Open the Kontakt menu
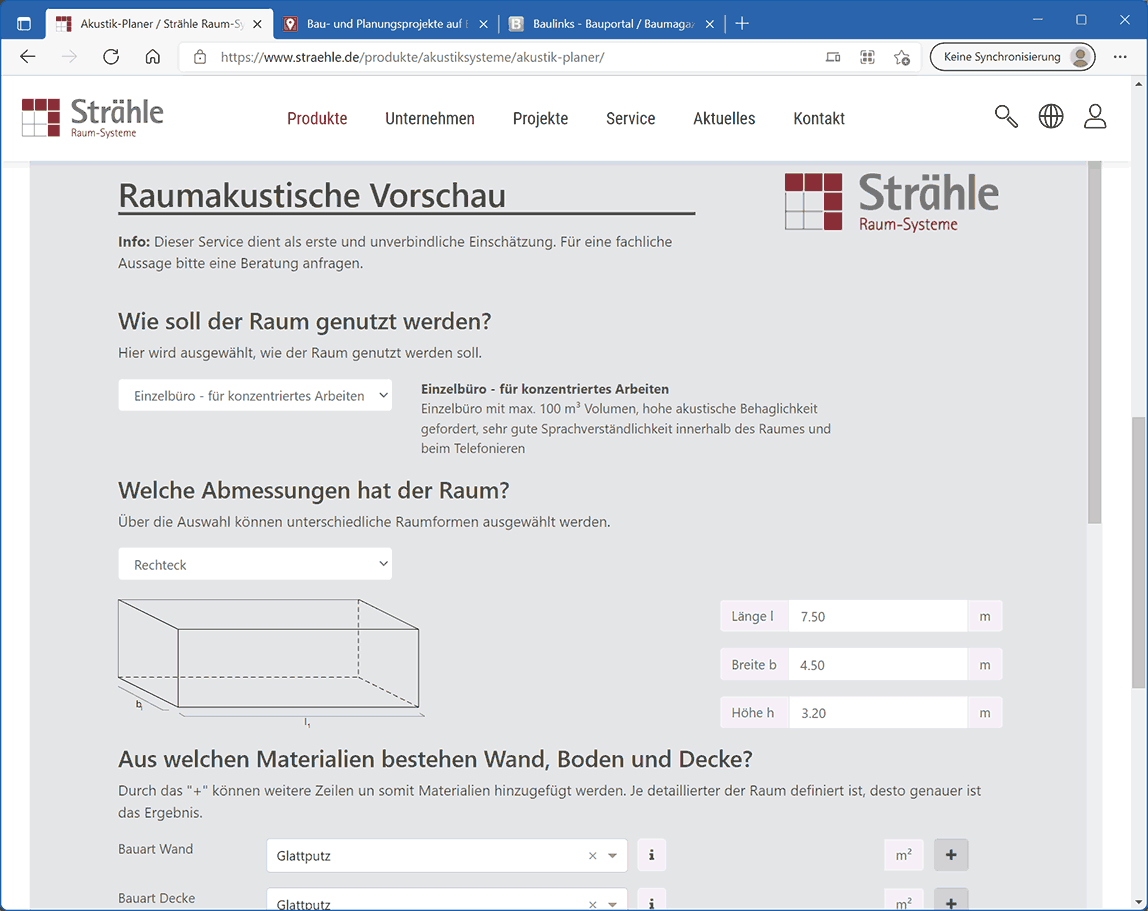 [819, 119]
